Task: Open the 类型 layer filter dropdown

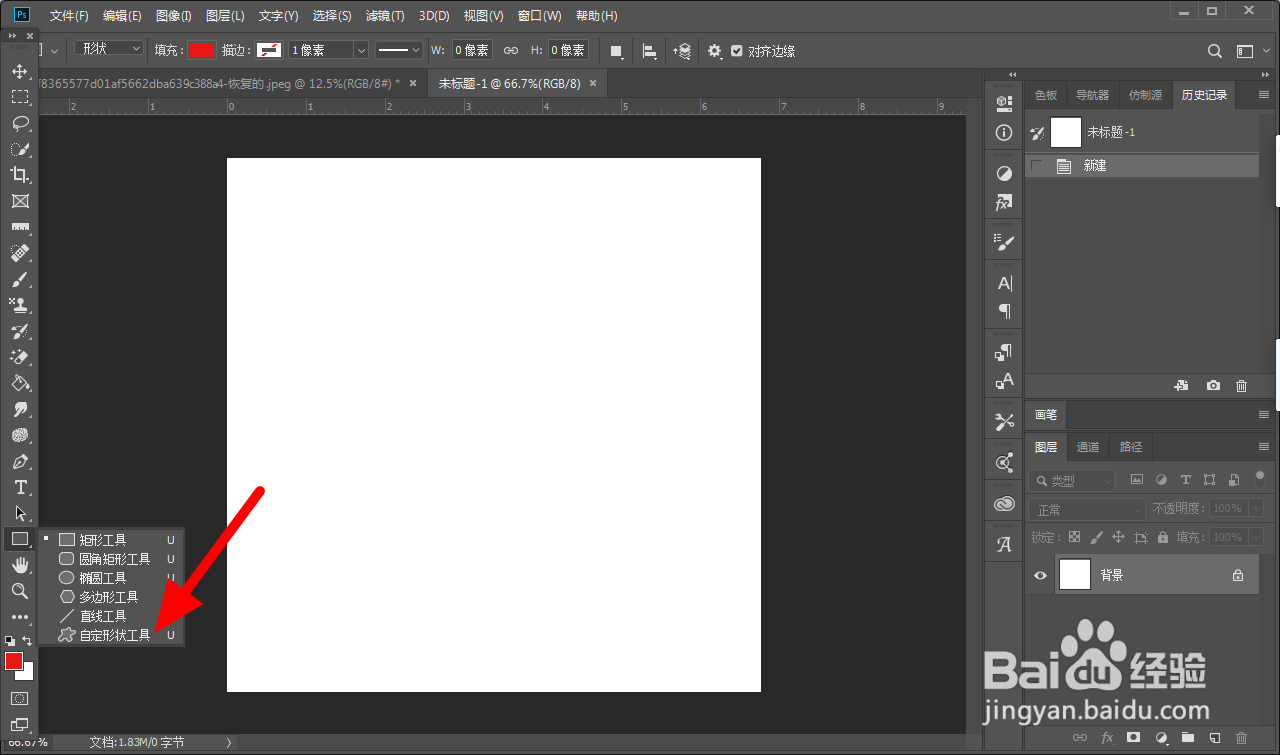Action: [x=1072, y=481]
